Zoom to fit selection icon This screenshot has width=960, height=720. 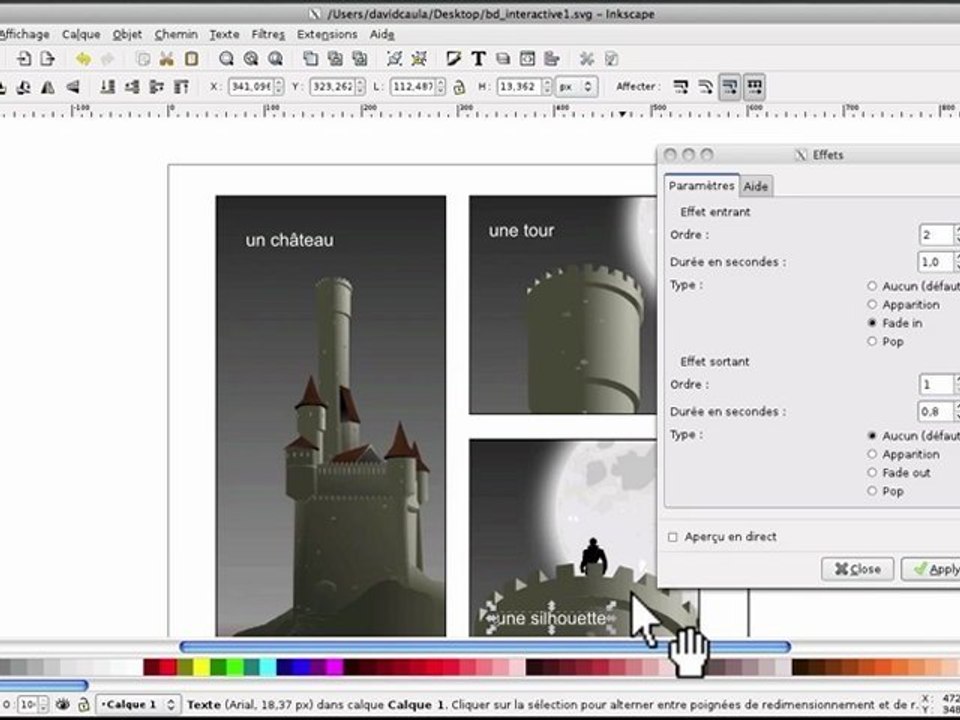(226, 59)
